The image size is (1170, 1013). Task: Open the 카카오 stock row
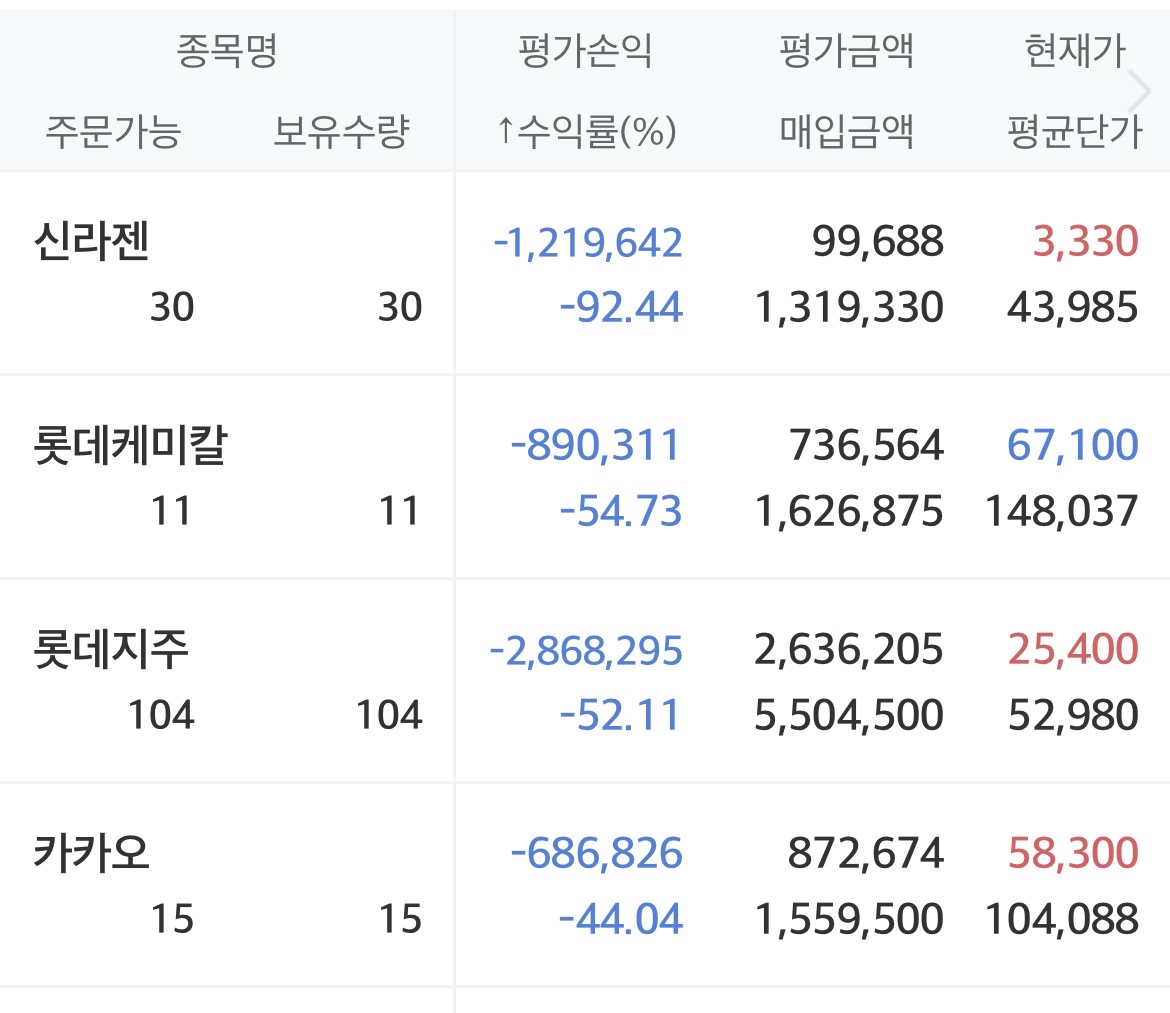click(x=92, y=855)
